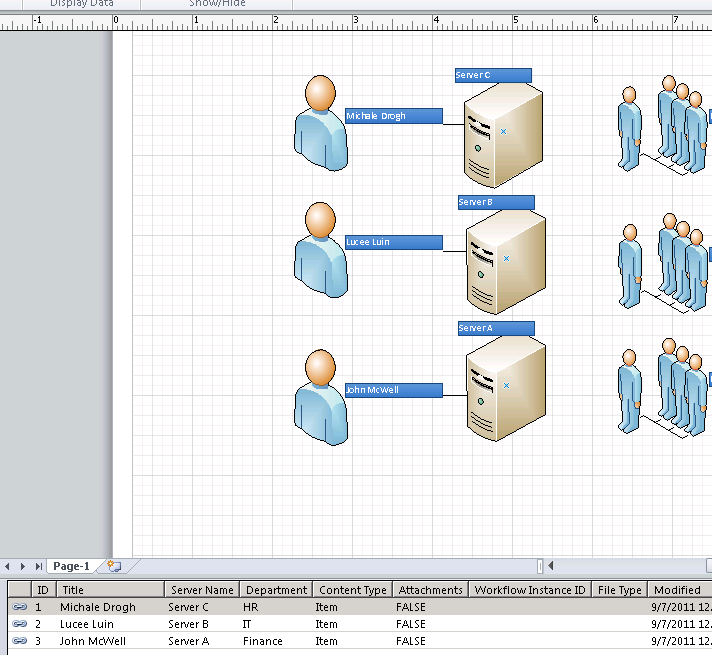712x655 pixels.
Task: Sort by Attachments column header
Action: click(430, 590)
